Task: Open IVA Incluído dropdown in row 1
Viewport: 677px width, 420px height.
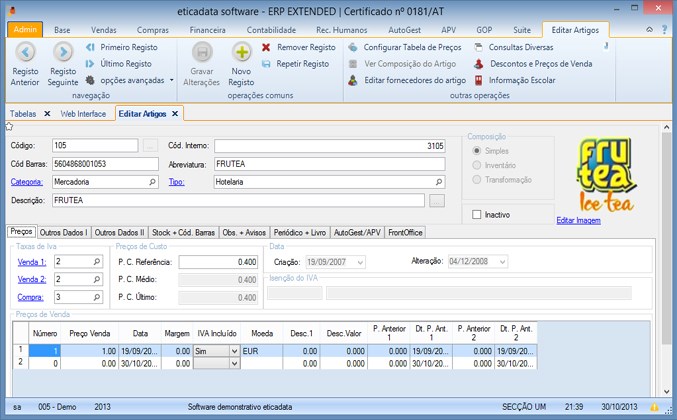Action: point(234,351)
